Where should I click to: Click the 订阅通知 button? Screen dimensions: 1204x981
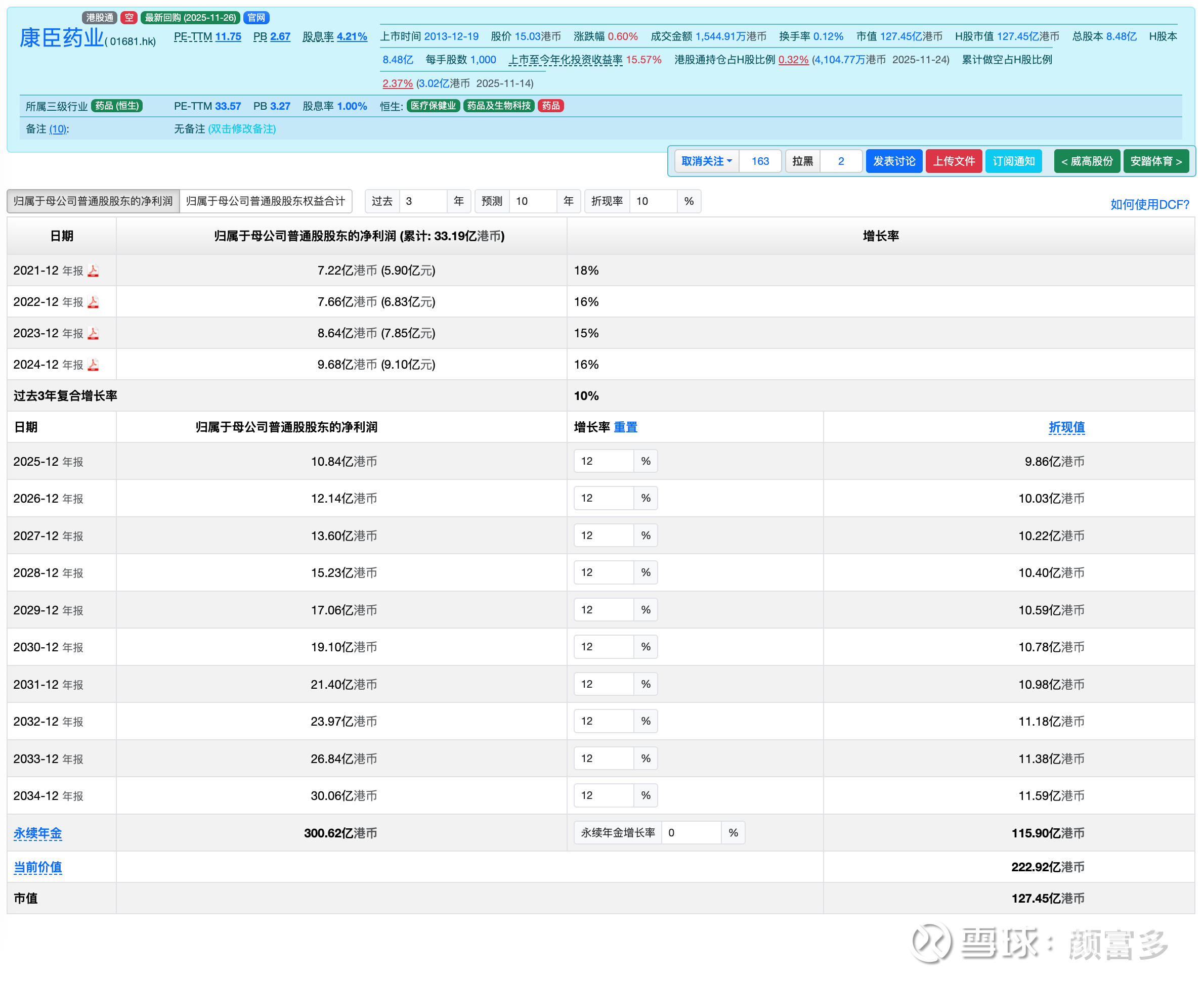[x=1013, y=161]
